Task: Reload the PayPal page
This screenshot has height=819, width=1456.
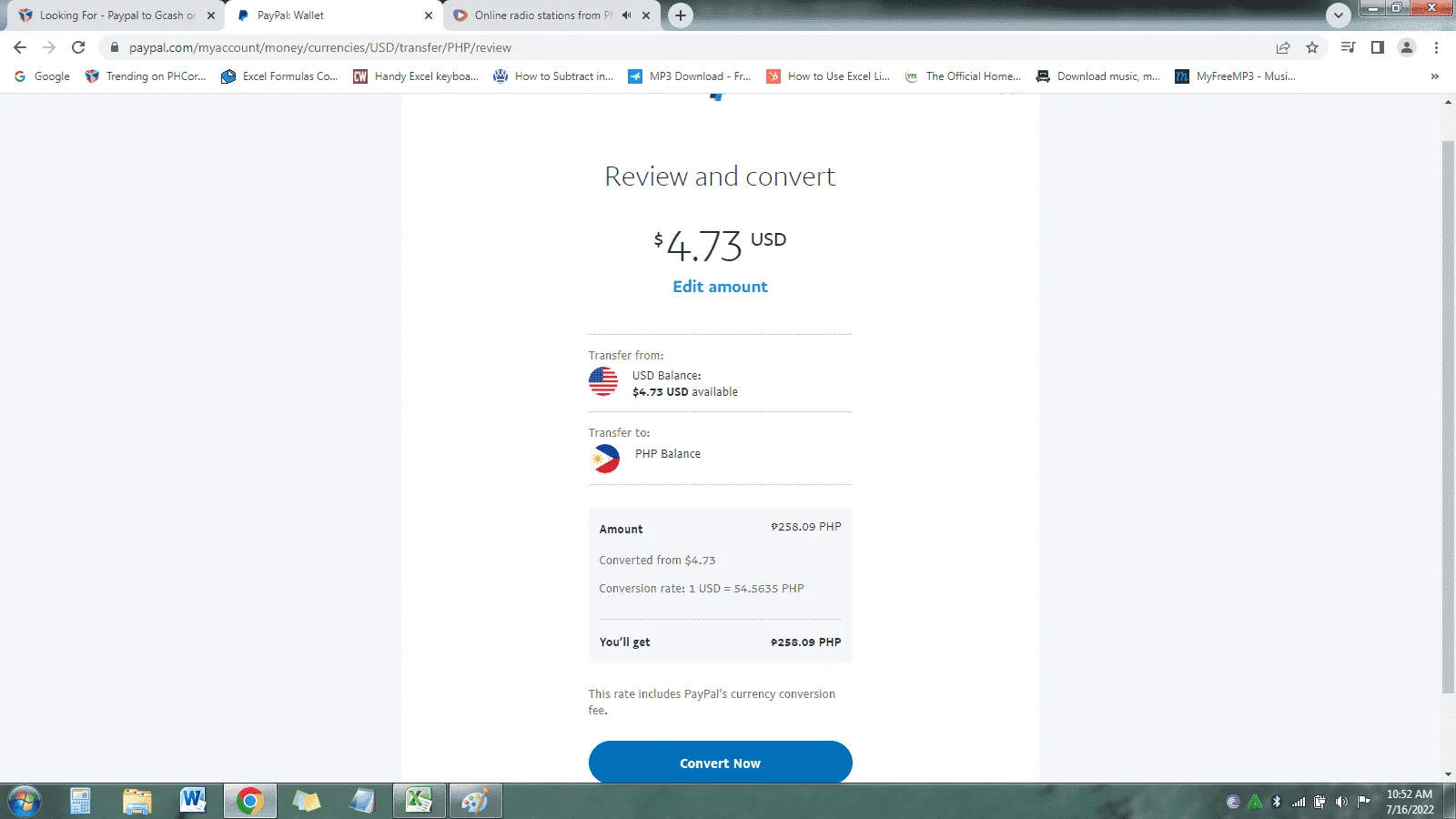Action: [78, 47]
